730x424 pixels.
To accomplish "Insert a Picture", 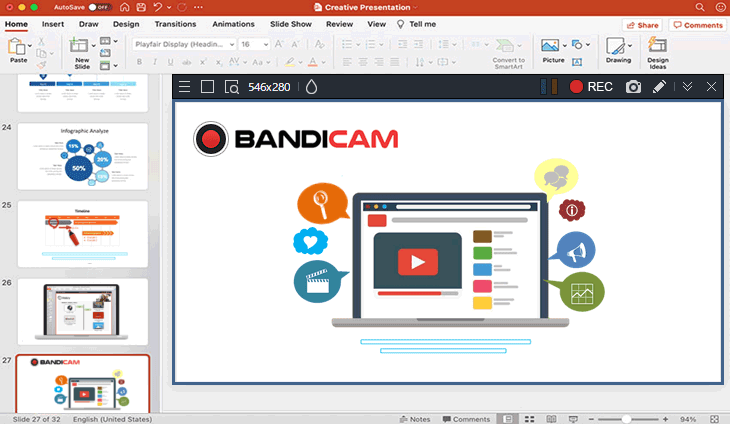I will tap(552, 50).
